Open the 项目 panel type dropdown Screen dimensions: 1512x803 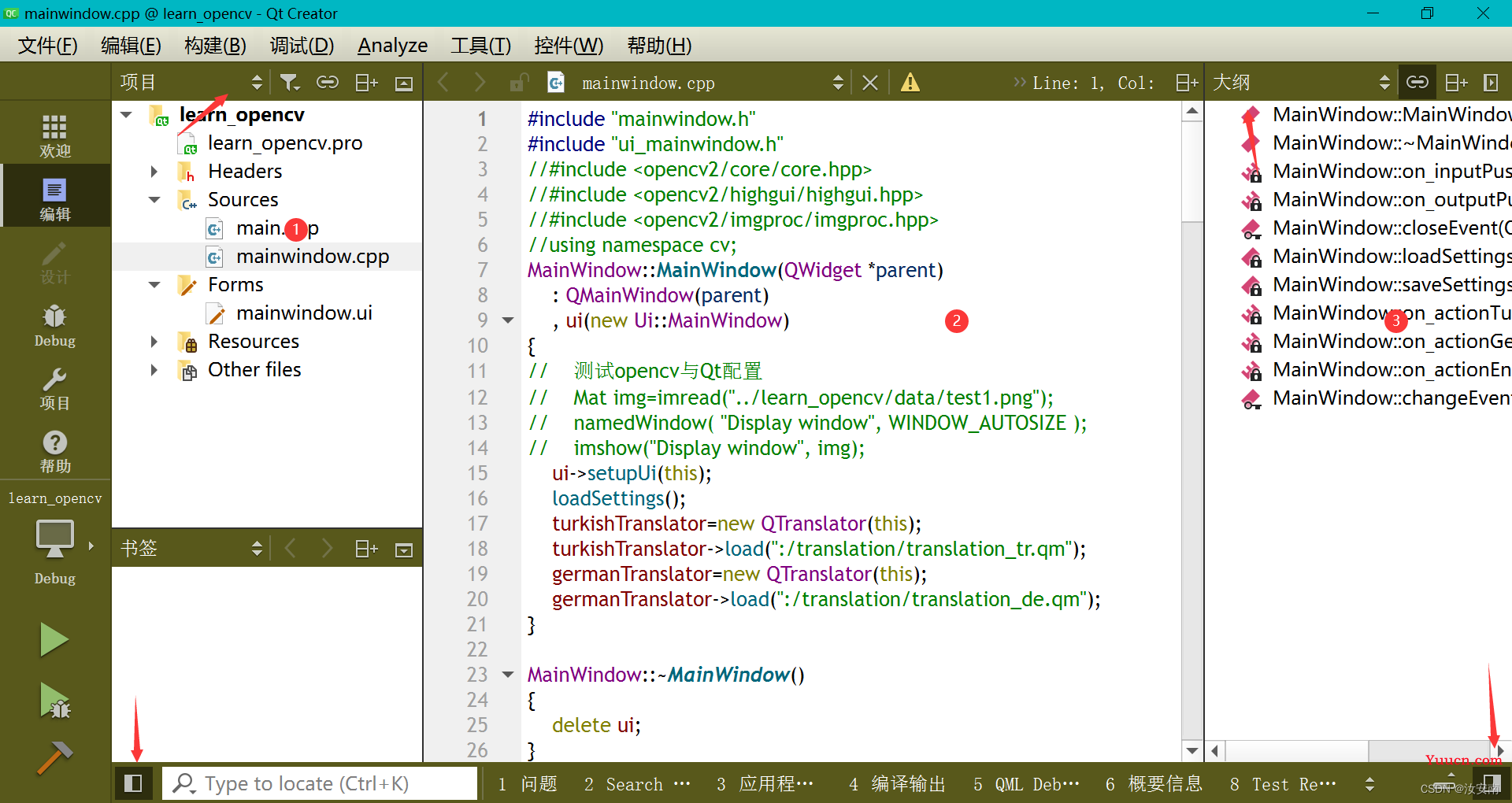(257, 83)
